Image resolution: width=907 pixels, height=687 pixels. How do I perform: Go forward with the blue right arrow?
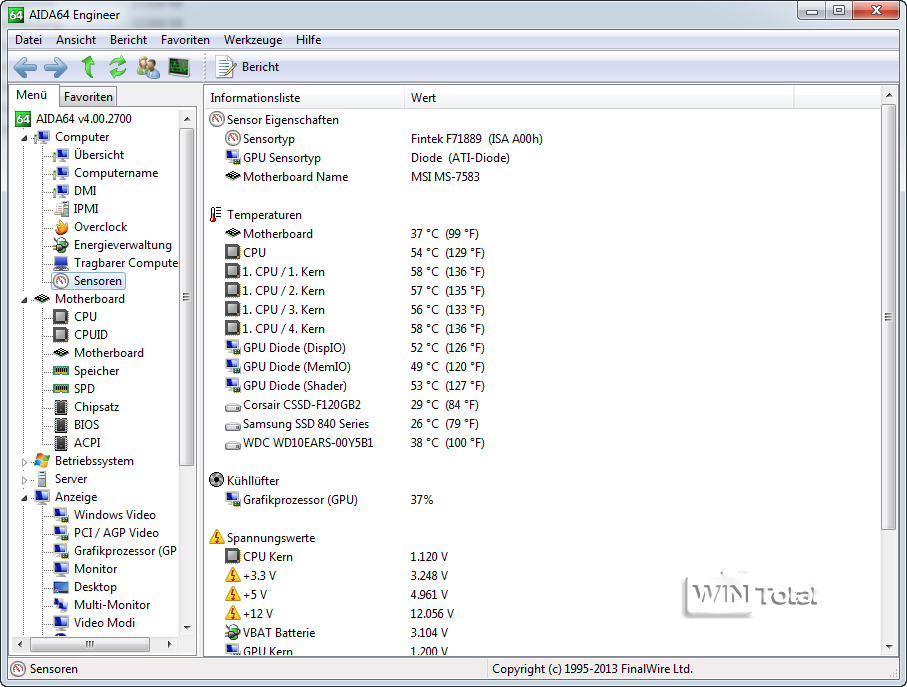tap(56, 67)
